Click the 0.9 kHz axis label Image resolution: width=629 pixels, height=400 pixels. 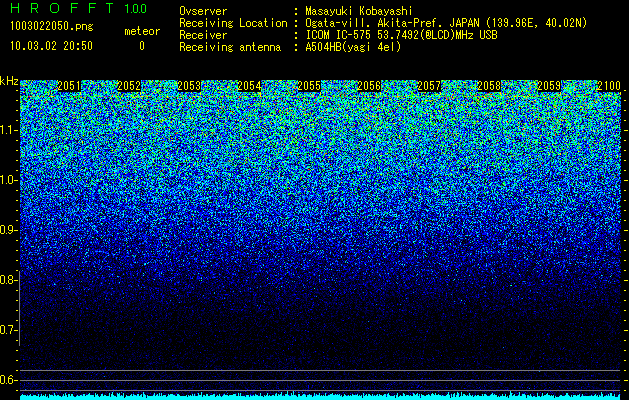[x=7, y=230]
